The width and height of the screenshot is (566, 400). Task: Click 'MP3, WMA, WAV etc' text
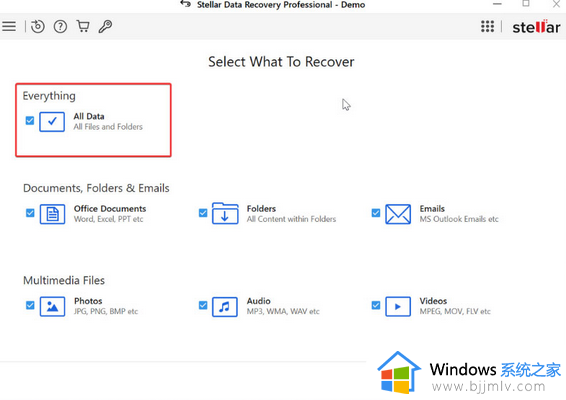click(x=283, y=312)
